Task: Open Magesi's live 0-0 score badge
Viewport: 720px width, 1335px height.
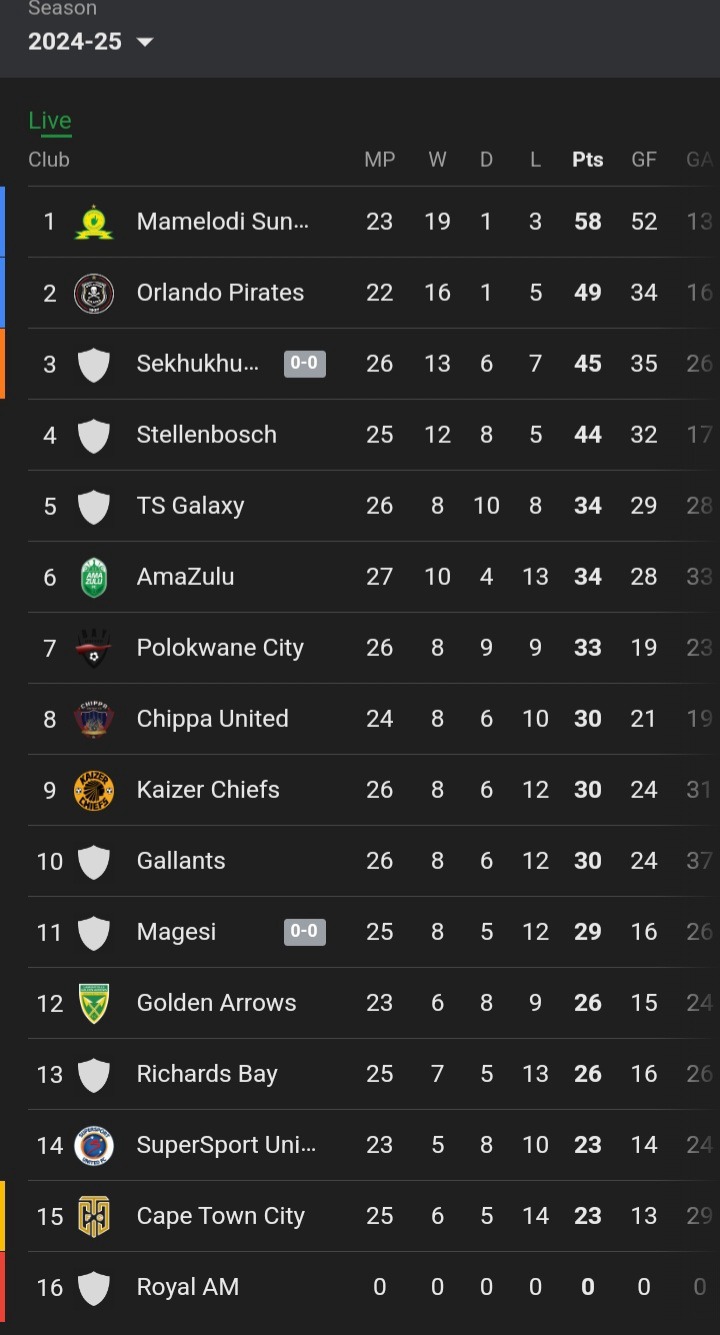Action: 304,932
